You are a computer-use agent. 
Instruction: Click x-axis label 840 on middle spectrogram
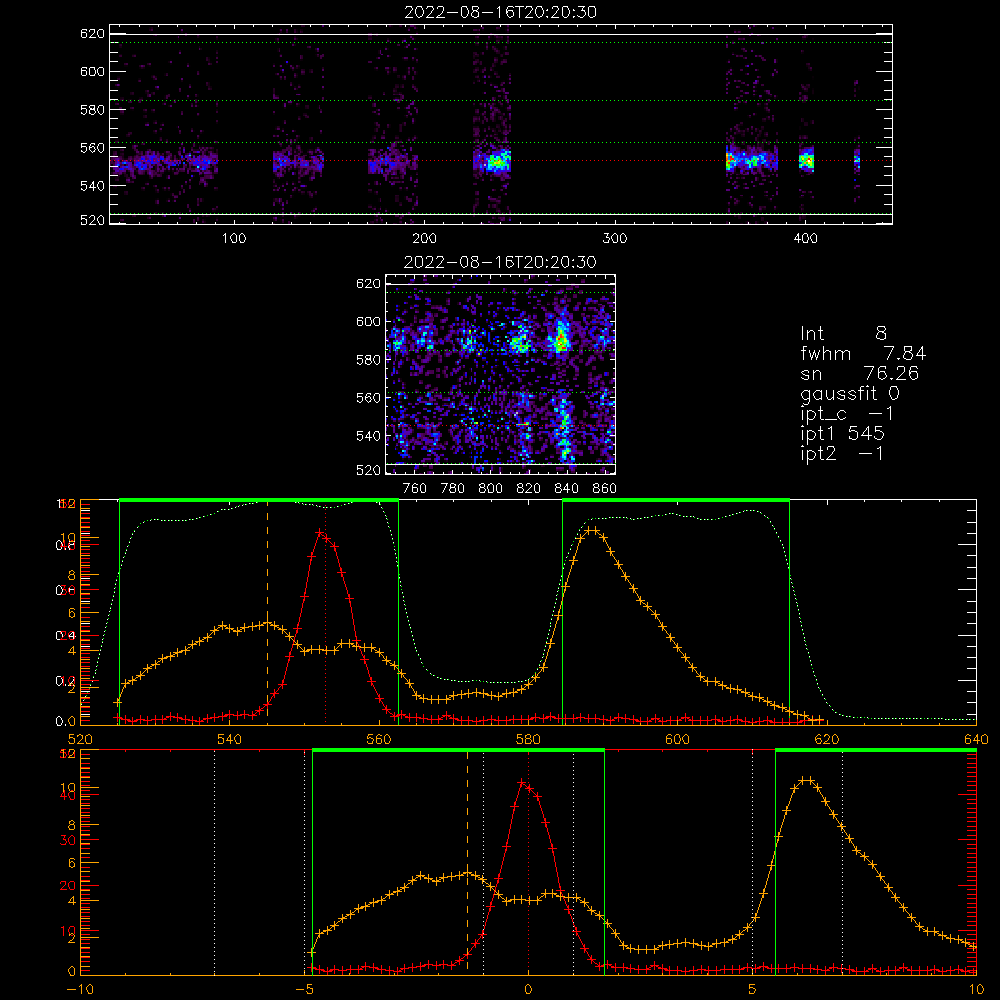pyautogui.click(x=566, y=489)
